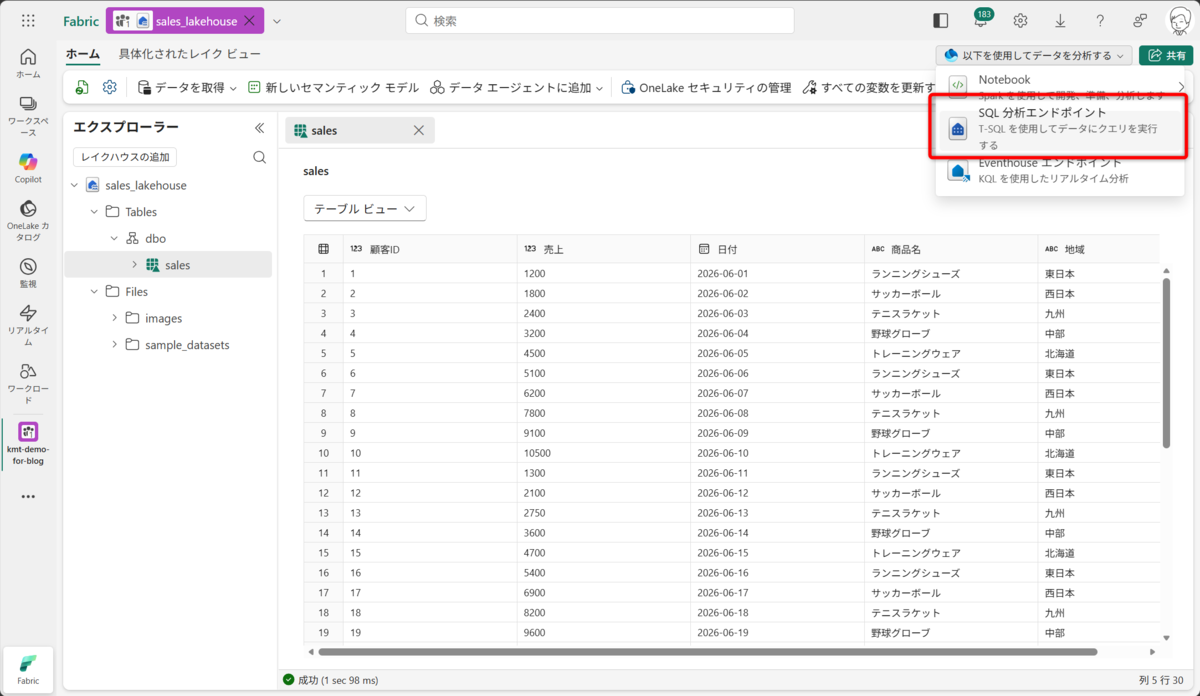This screenshot has height=696, width=1200.
Task: Click the table grid select-all icon
Action: [x=323, y=249]
